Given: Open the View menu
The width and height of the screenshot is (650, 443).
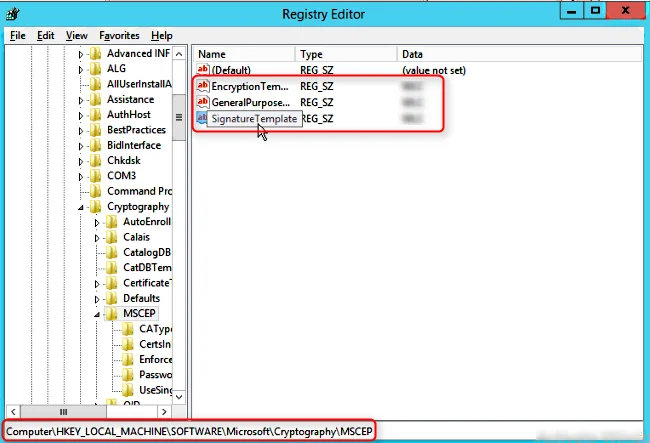Looking at the screenshot, I should tap(77, 36).
